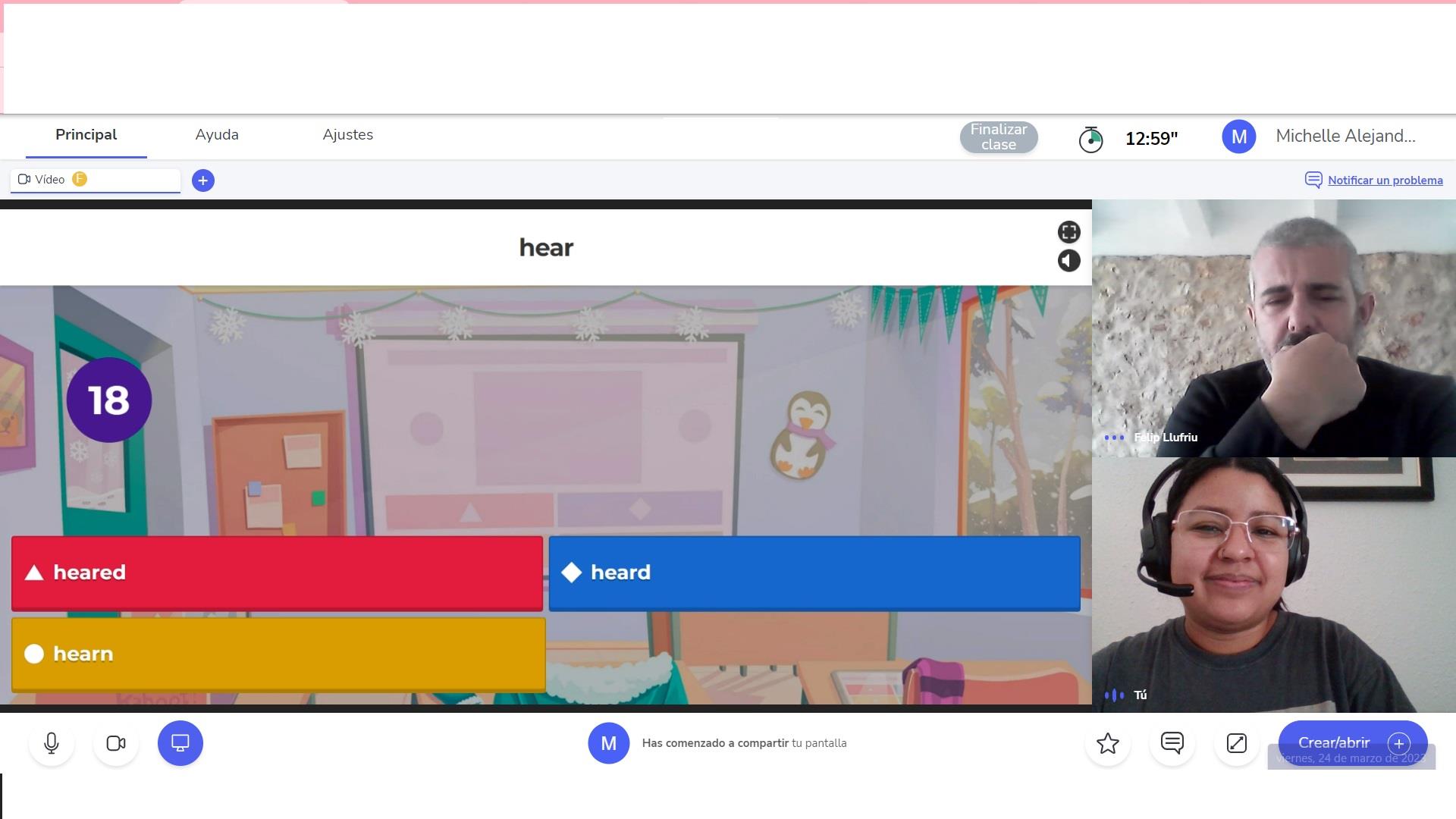Enter fullscreen mode in the quiz
The image size is (1456, 819).
click(1068, 232)
